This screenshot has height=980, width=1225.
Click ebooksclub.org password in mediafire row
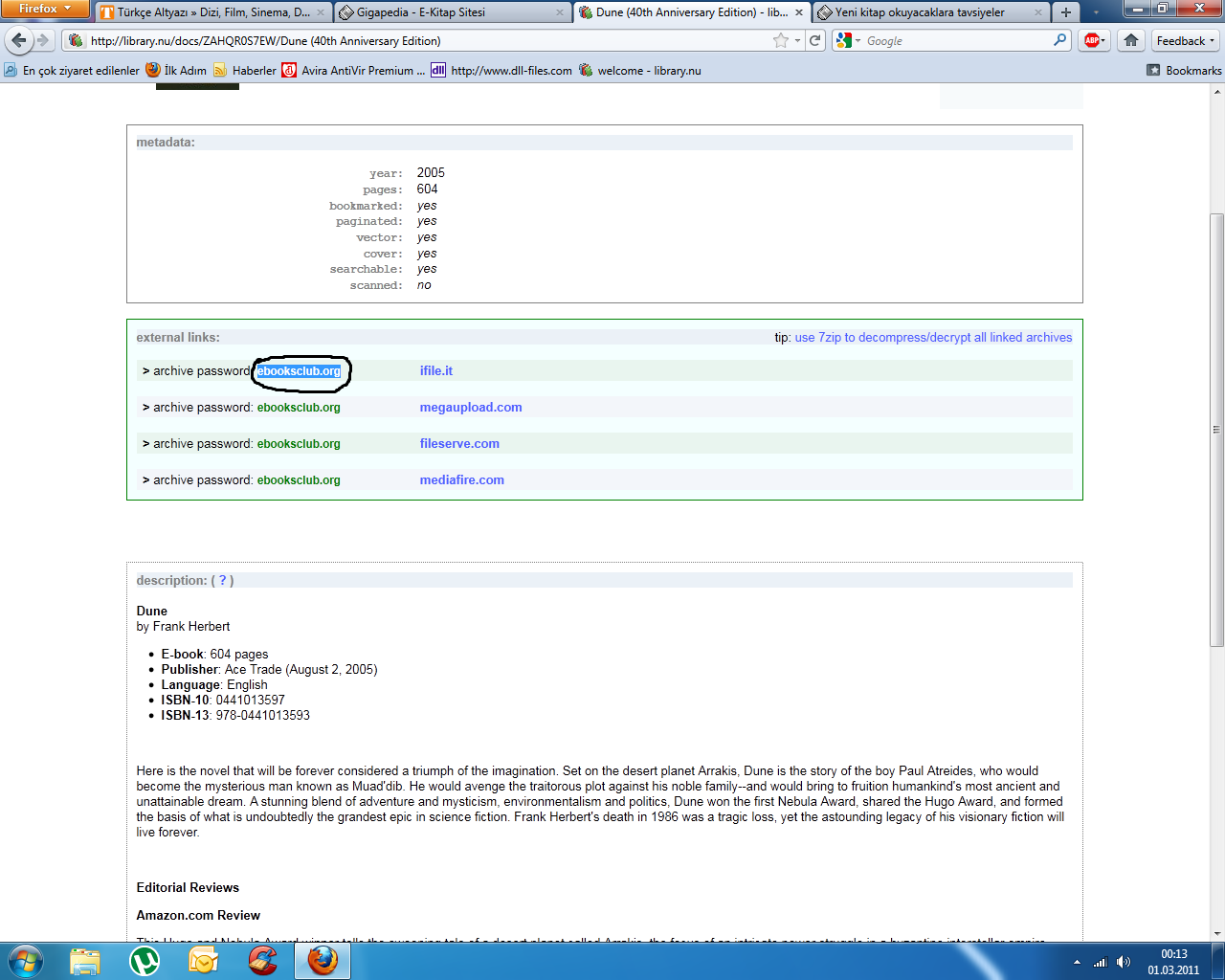pyautogui.click(x=299, y=479)
